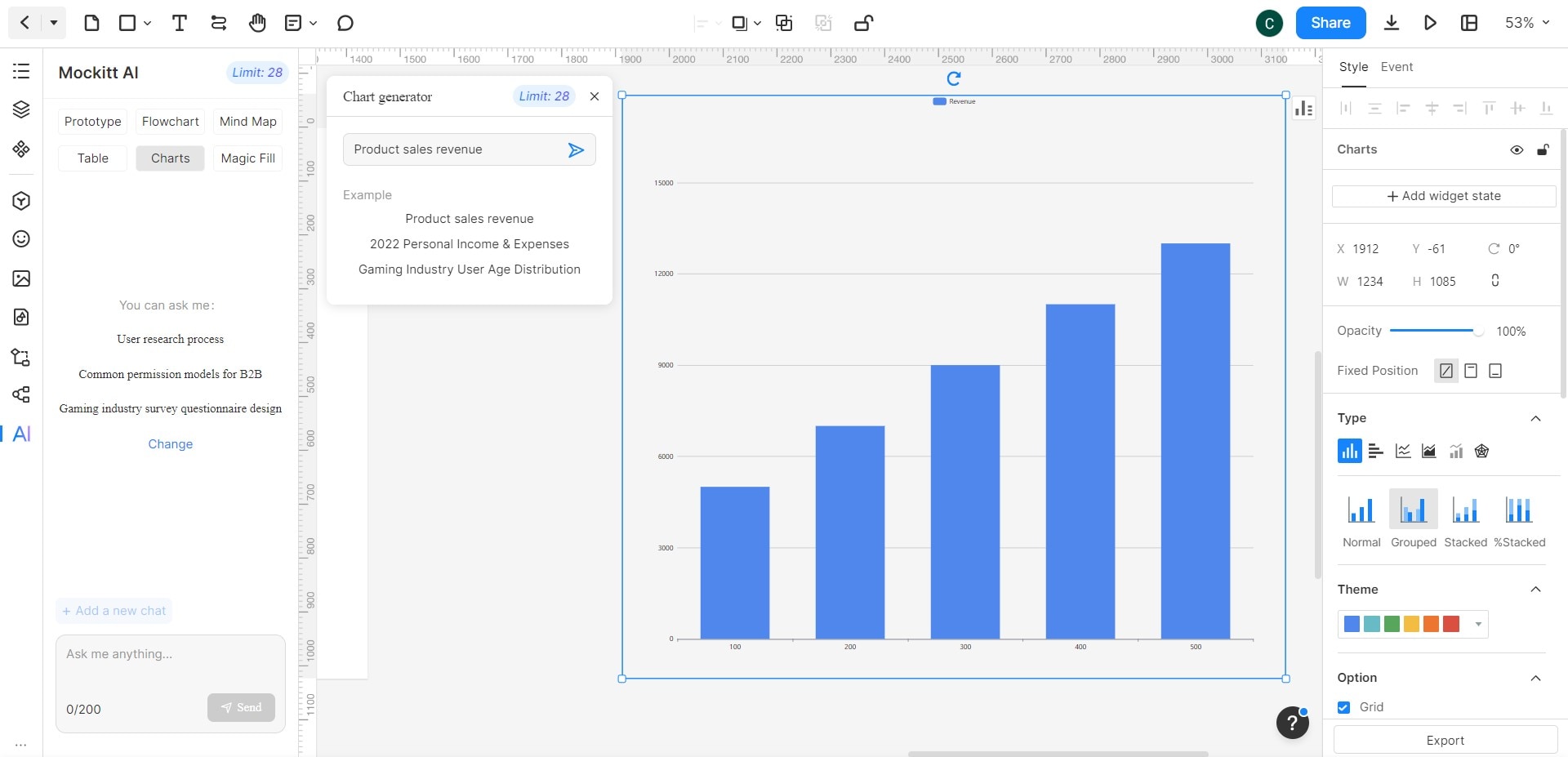Click the Export button
1568x757 pixels.
(x=1445, y=741)
